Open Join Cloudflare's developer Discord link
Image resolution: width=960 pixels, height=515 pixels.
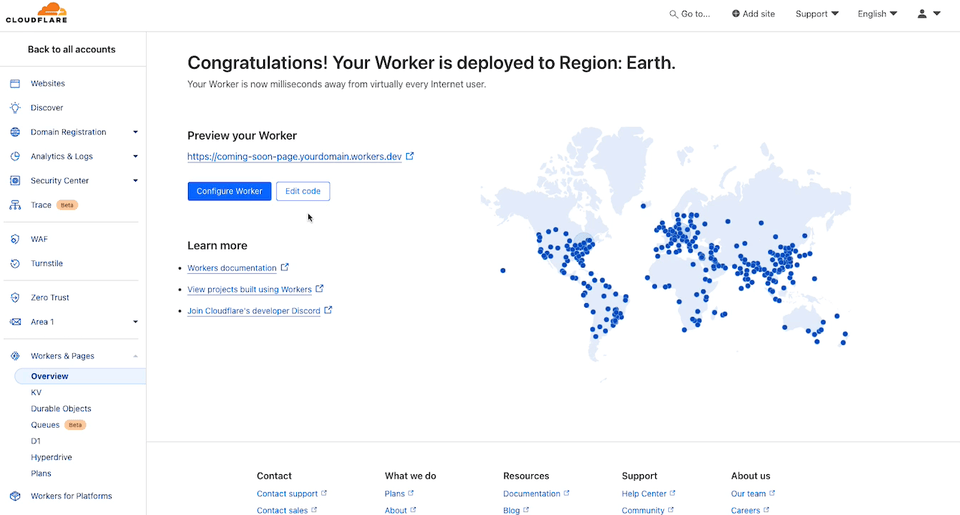click(x=254, y=311)
